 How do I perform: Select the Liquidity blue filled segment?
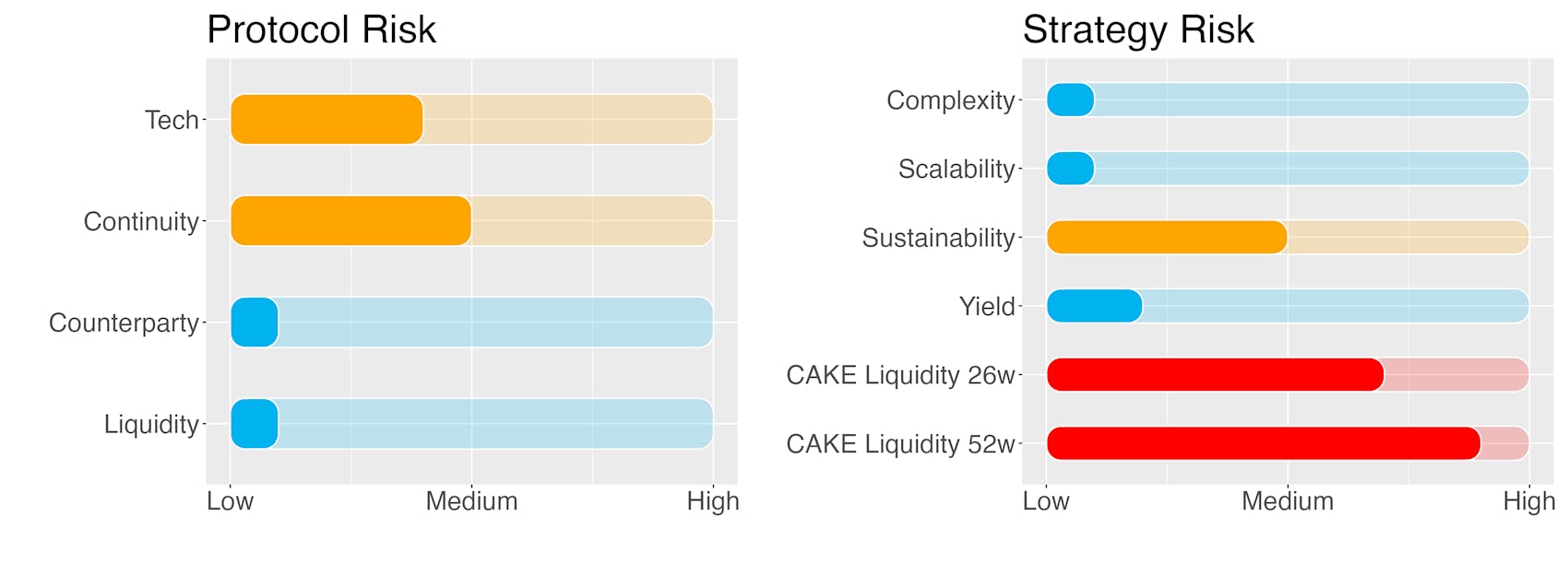point(255,424)
